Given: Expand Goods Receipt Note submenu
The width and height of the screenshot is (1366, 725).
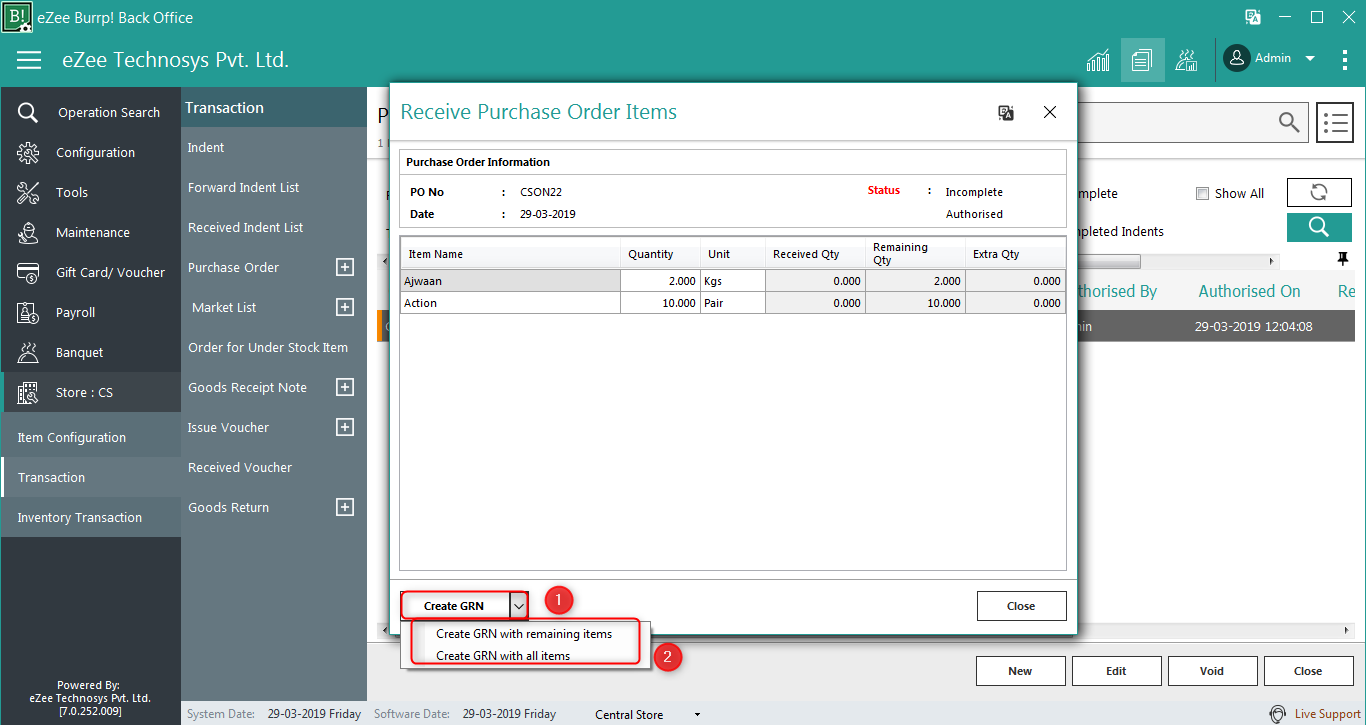Looking at the screenshot, I should 345,387.
